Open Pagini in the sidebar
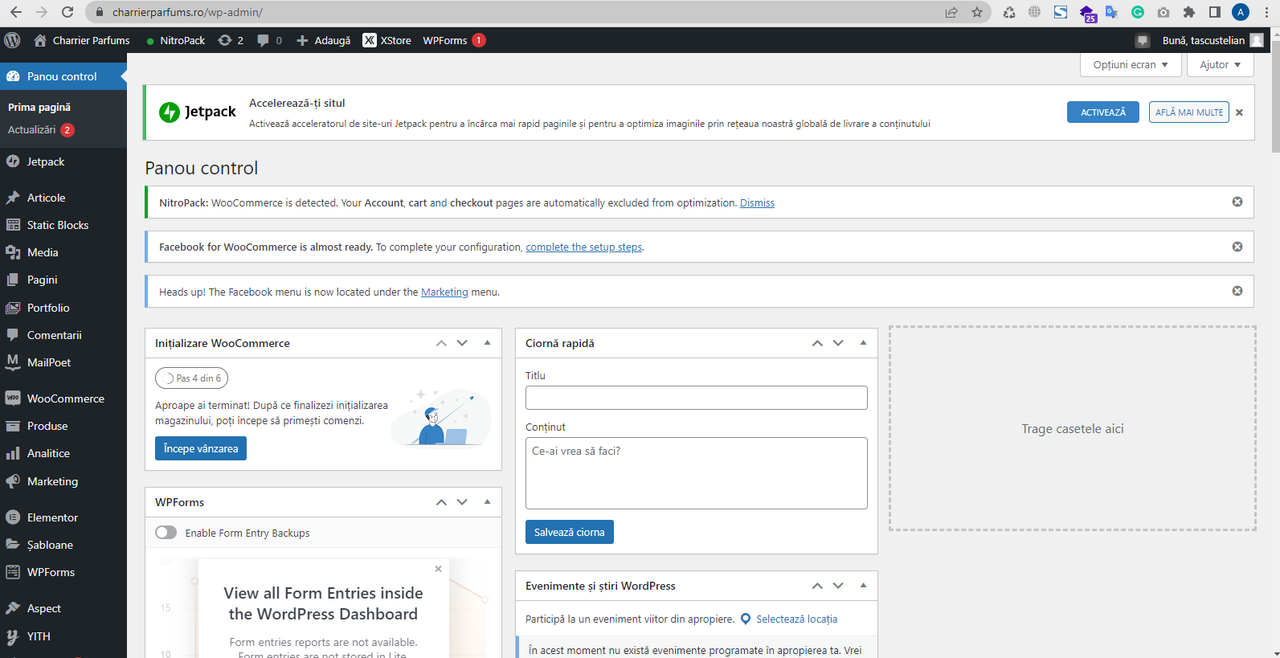Image resolution: width=1280 pixels, height=658 pixels. pyautogui.click(x=63, y=280)
